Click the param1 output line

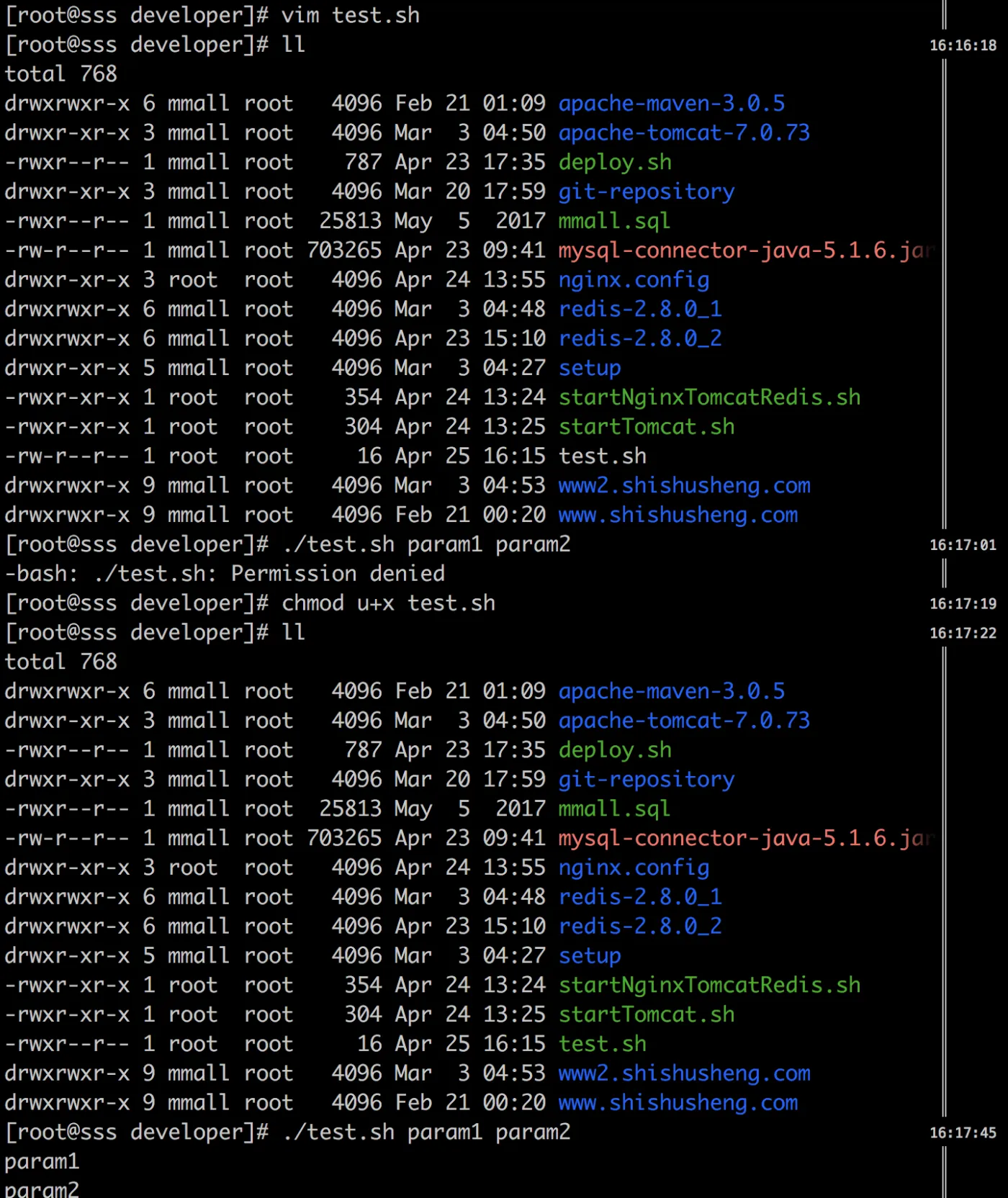42,1162
